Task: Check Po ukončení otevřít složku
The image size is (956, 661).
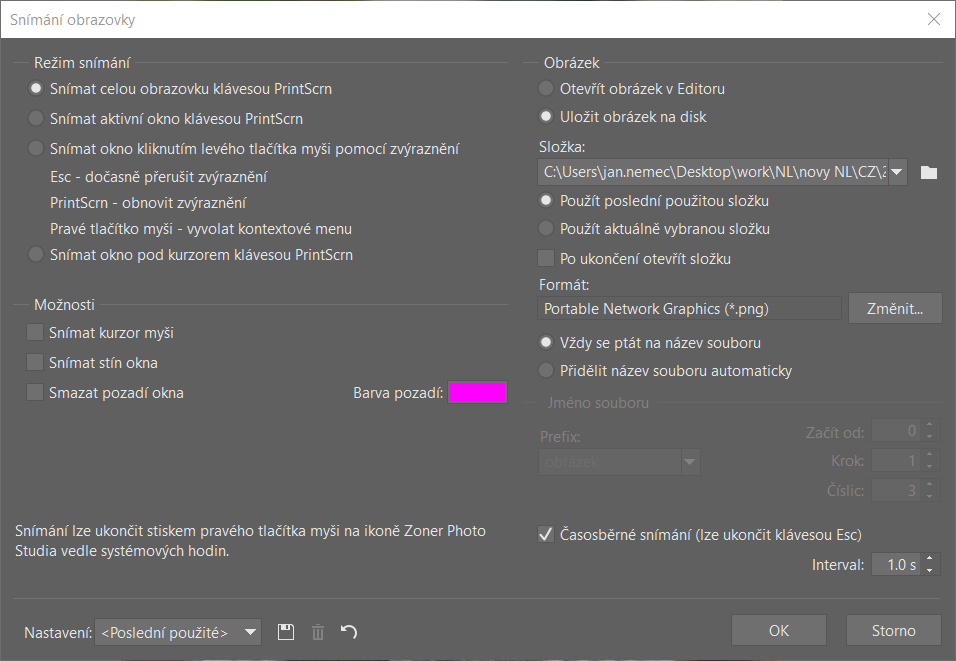Action: [x=546, y=259]
